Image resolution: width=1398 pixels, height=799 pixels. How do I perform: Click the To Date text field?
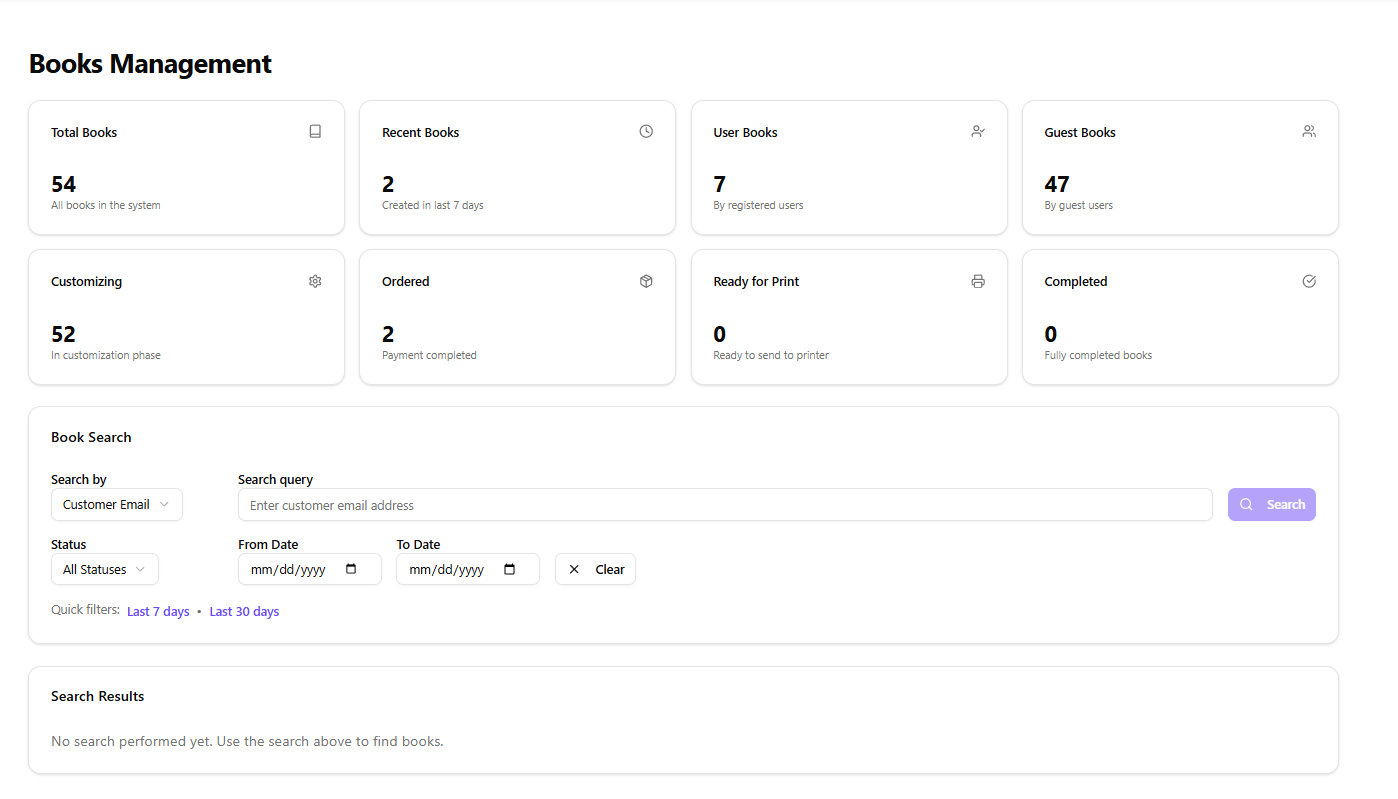point(447,569)
